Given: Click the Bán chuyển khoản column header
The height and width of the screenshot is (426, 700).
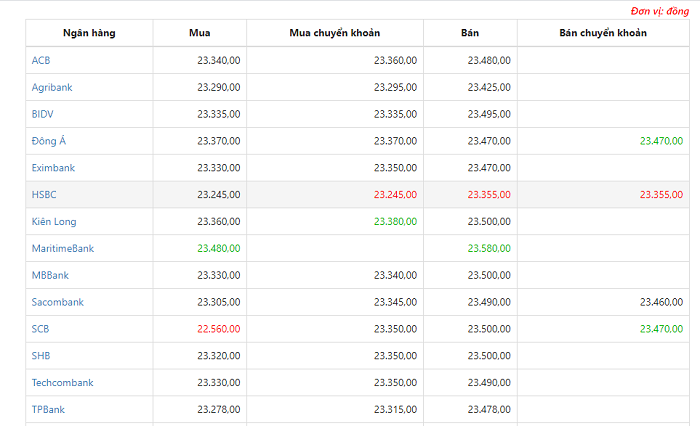Looking at the screenshot, I should pos(603,33).
